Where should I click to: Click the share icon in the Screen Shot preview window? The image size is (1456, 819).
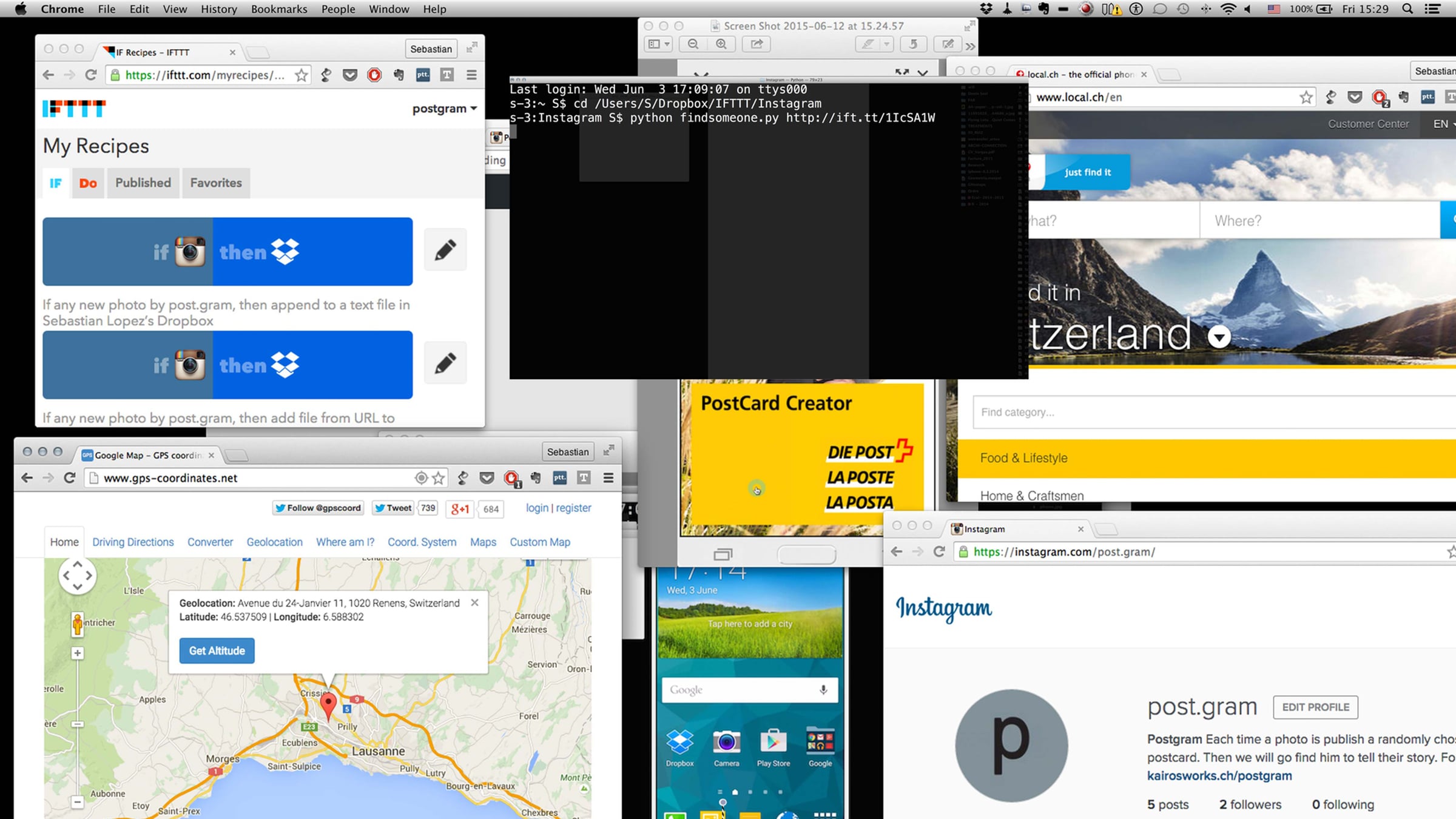pos(757,44)
